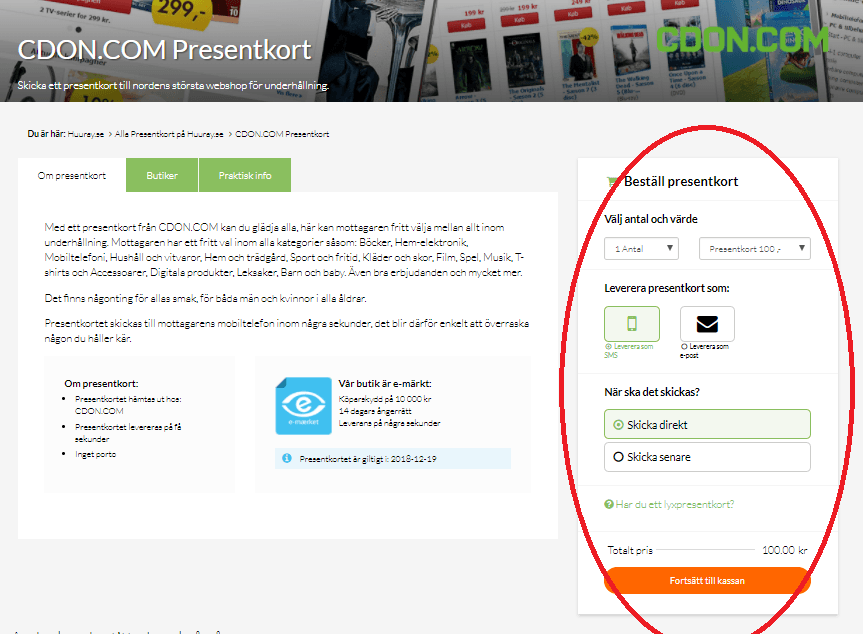
Task: Choose the e-mail envelope delivery icon
Action: [x=707, y=324]
